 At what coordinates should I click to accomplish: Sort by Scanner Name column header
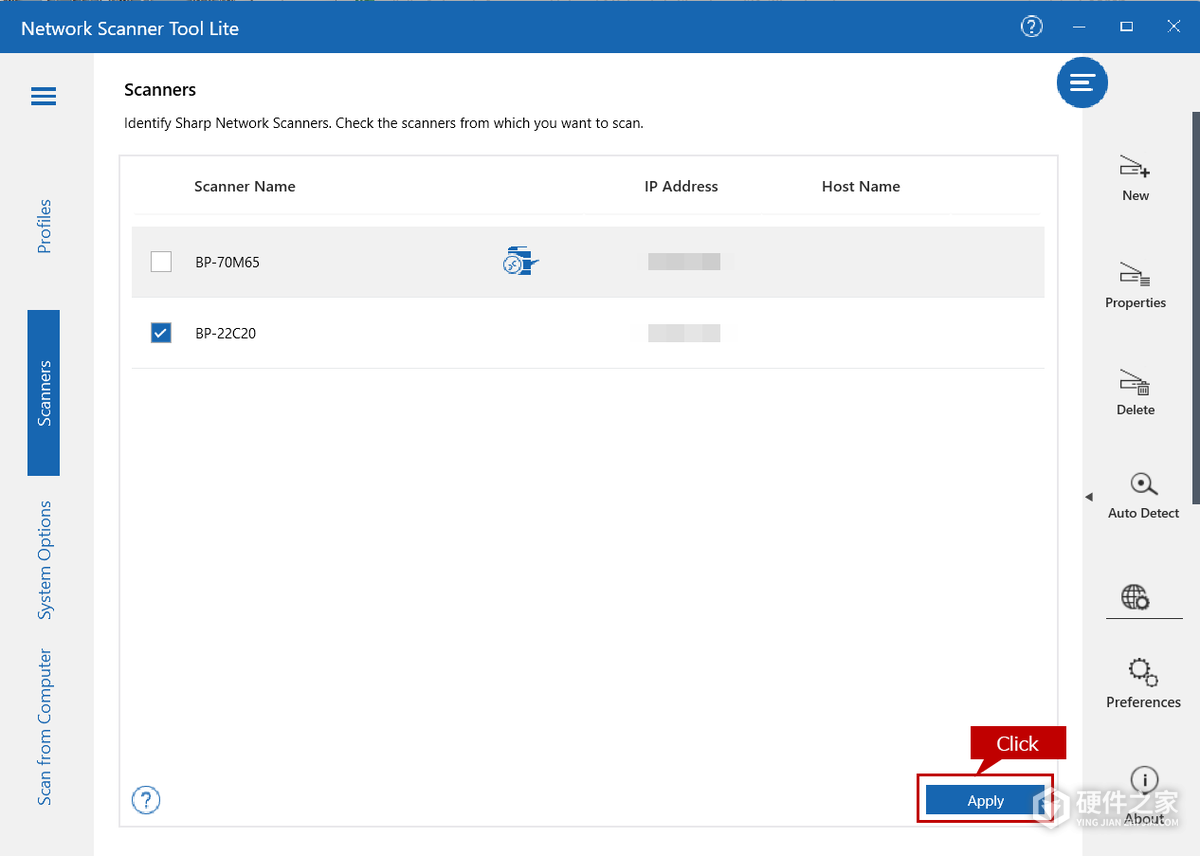[245, 186]
